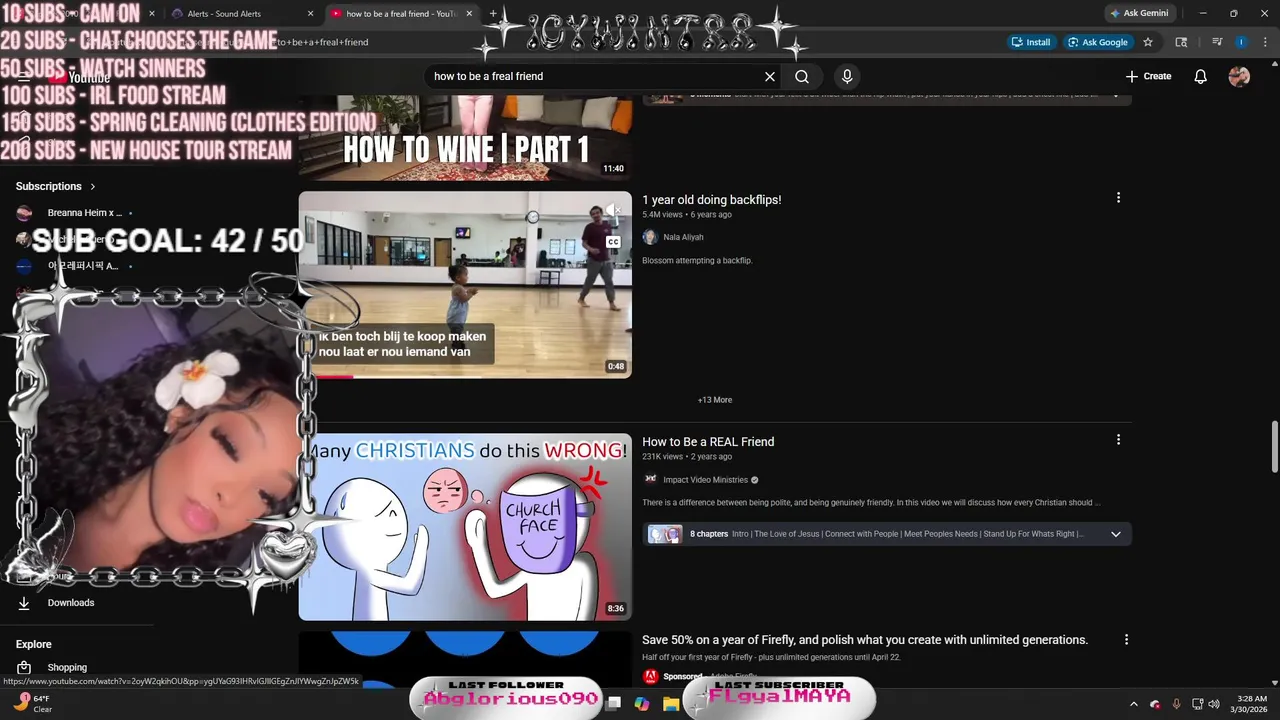1280x720 pixels.
Task: Click the Ask Google lens button
Action: (x=1097, y=42)
